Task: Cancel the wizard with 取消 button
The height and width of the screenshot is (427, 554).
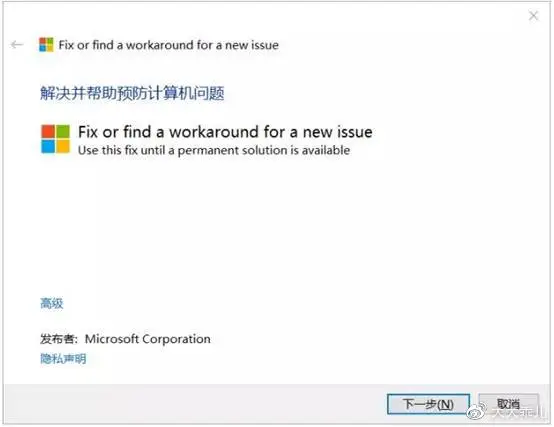Action: pos(508,403)
